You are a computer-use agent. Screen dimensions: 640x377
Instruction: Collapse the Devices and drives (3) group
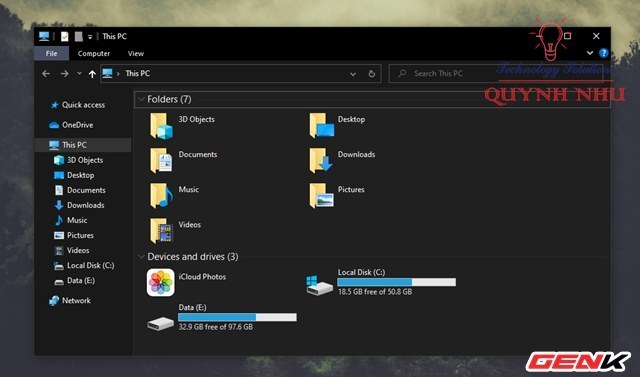[141, 257]
